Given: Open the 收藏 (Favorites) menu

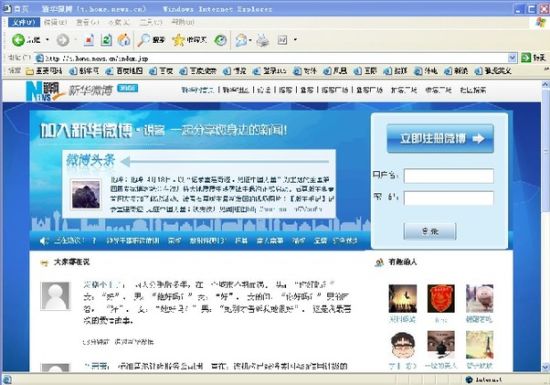Looking at the screenshot, I should pos(119,22).
